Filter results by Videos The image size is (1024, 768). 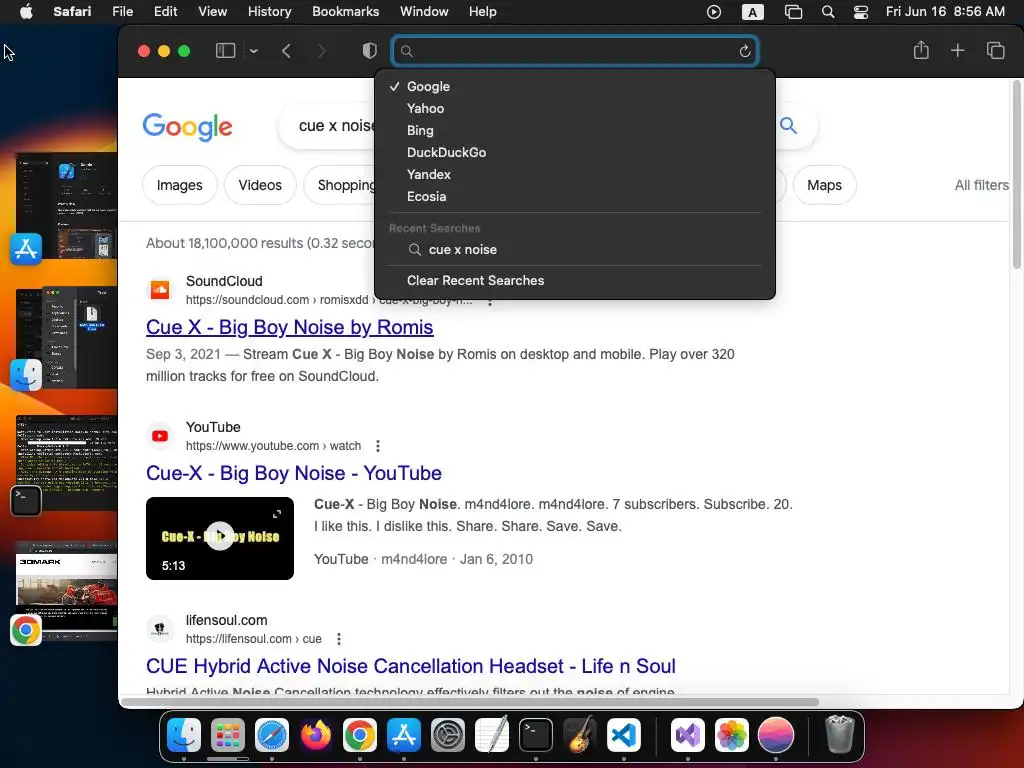(x=260, y=185)
